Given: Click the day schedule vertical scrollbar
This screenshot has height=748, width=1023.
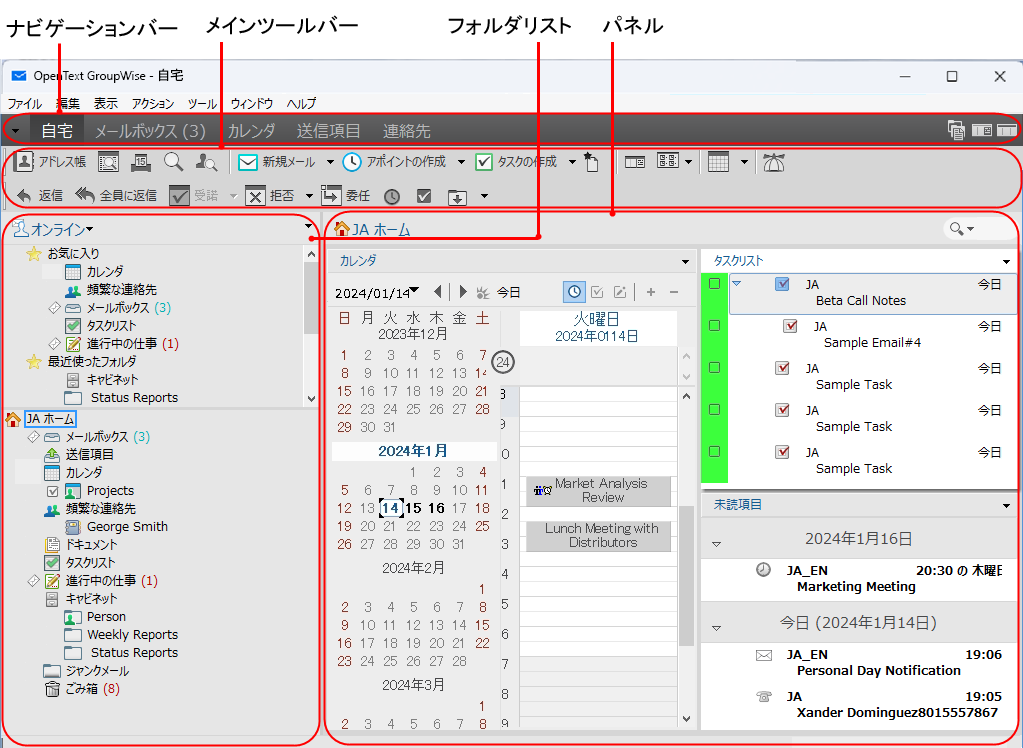Looking at the screenshot, I should [x=686, y=558].
